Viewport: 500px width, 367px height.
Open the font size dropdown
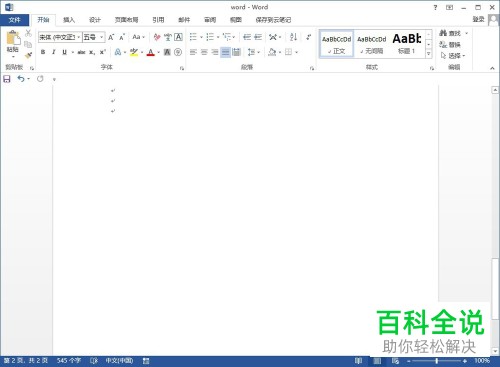point(102,37)
